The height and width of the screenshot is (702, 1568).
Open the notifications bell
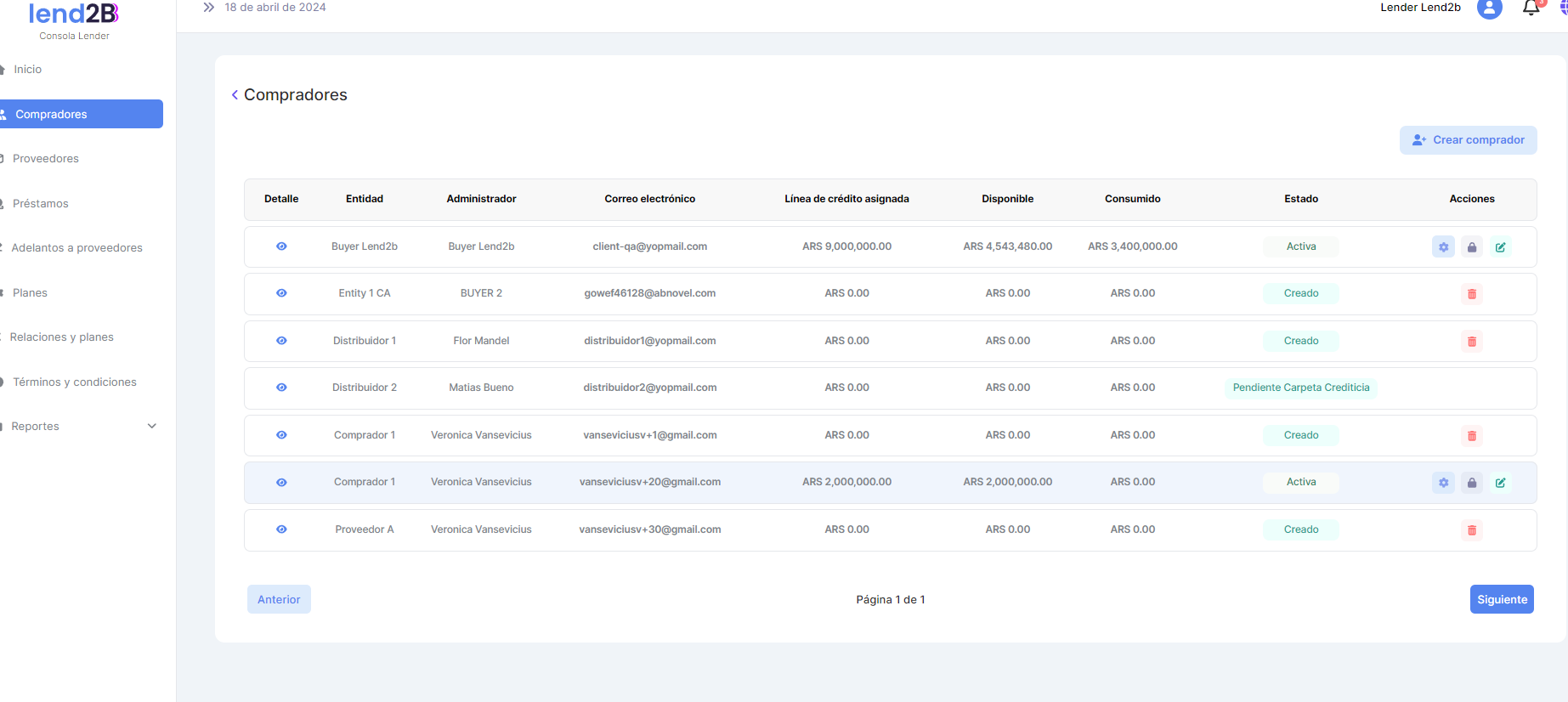tap(1531, 8)
